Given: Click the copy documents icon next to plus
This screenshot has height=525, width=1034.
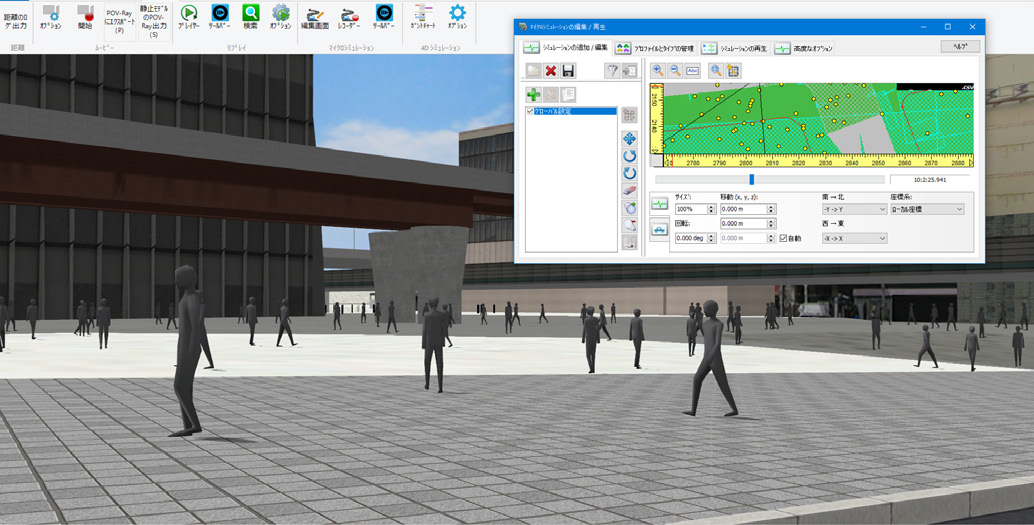Looking at the screenshot, I should tap(568, 94).
